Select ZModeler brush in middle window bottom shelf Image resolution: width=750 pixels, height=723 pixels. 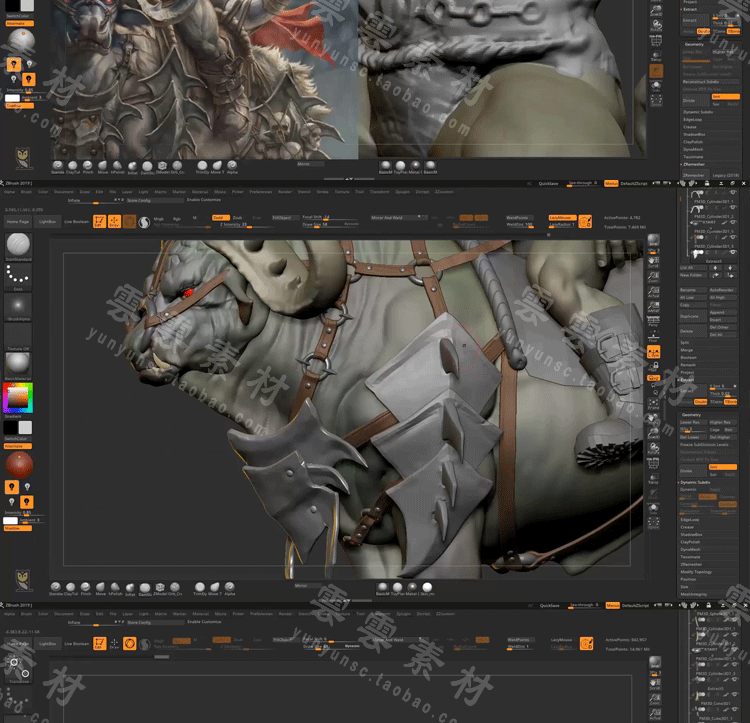[160, 587]
